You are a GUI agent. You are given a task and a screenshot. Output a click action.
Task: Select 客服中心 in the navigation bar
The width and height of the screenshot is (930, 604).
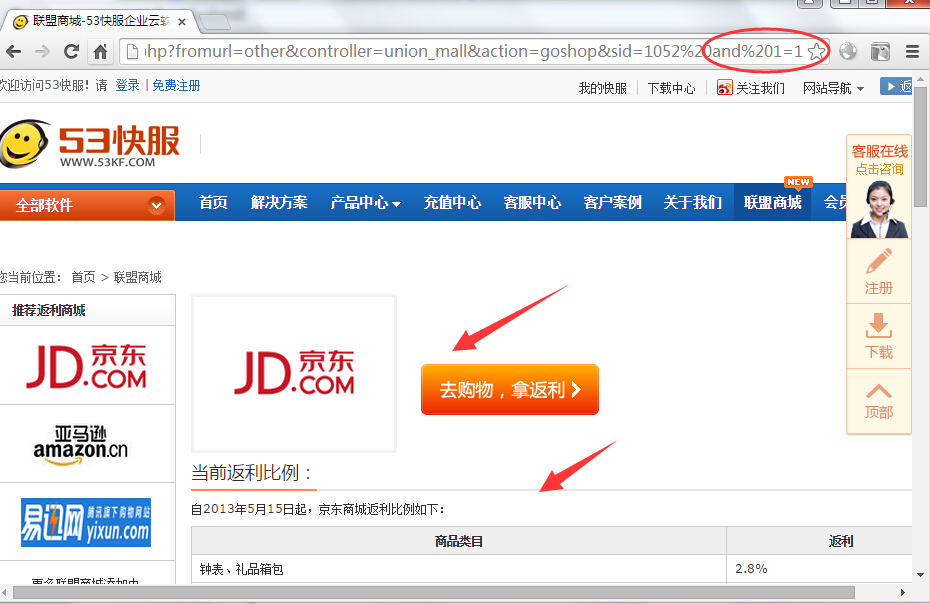click(532, 202)
